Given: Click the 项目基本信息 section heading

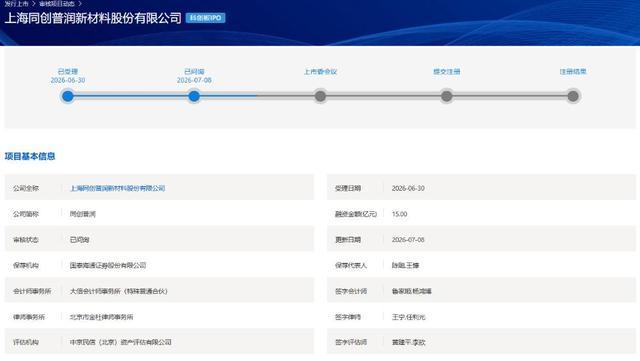Looking at the screenshot, I should pos(30,156).
